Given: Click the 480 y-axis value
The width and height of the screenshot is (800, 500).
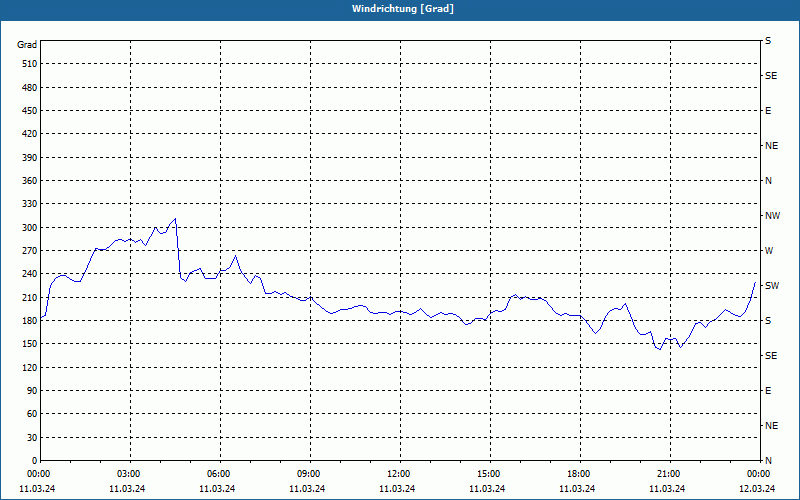Looking at the screenshot, I should pos(30,88).
